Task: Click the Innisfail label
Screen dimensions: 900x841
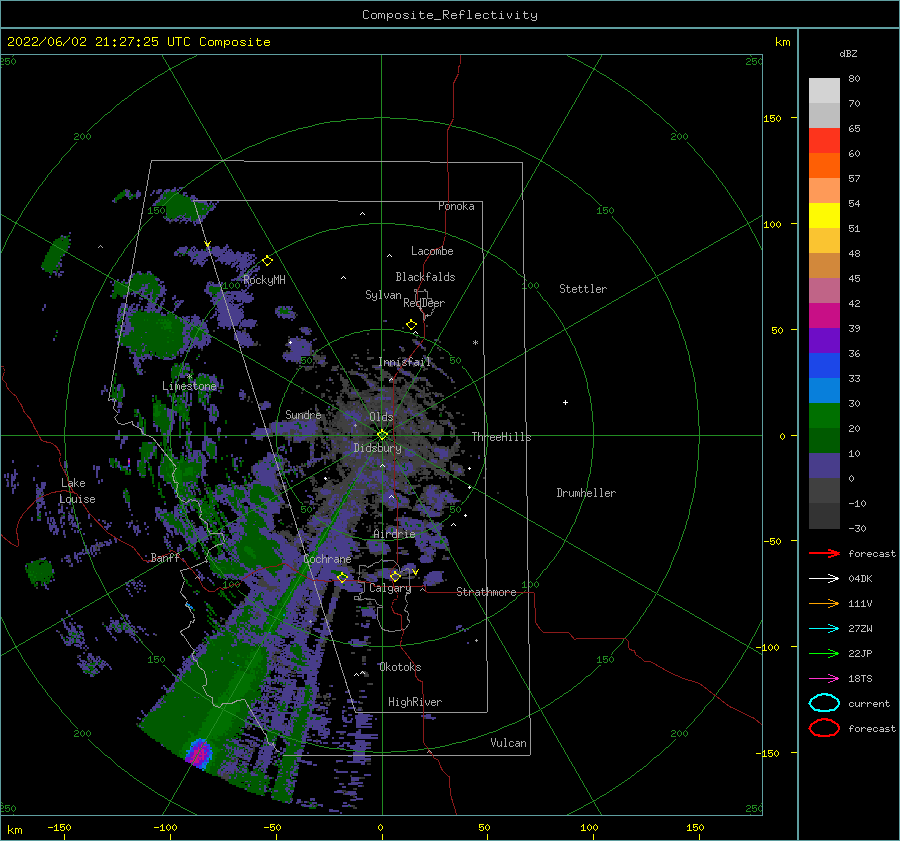Action: click(404, 362)
